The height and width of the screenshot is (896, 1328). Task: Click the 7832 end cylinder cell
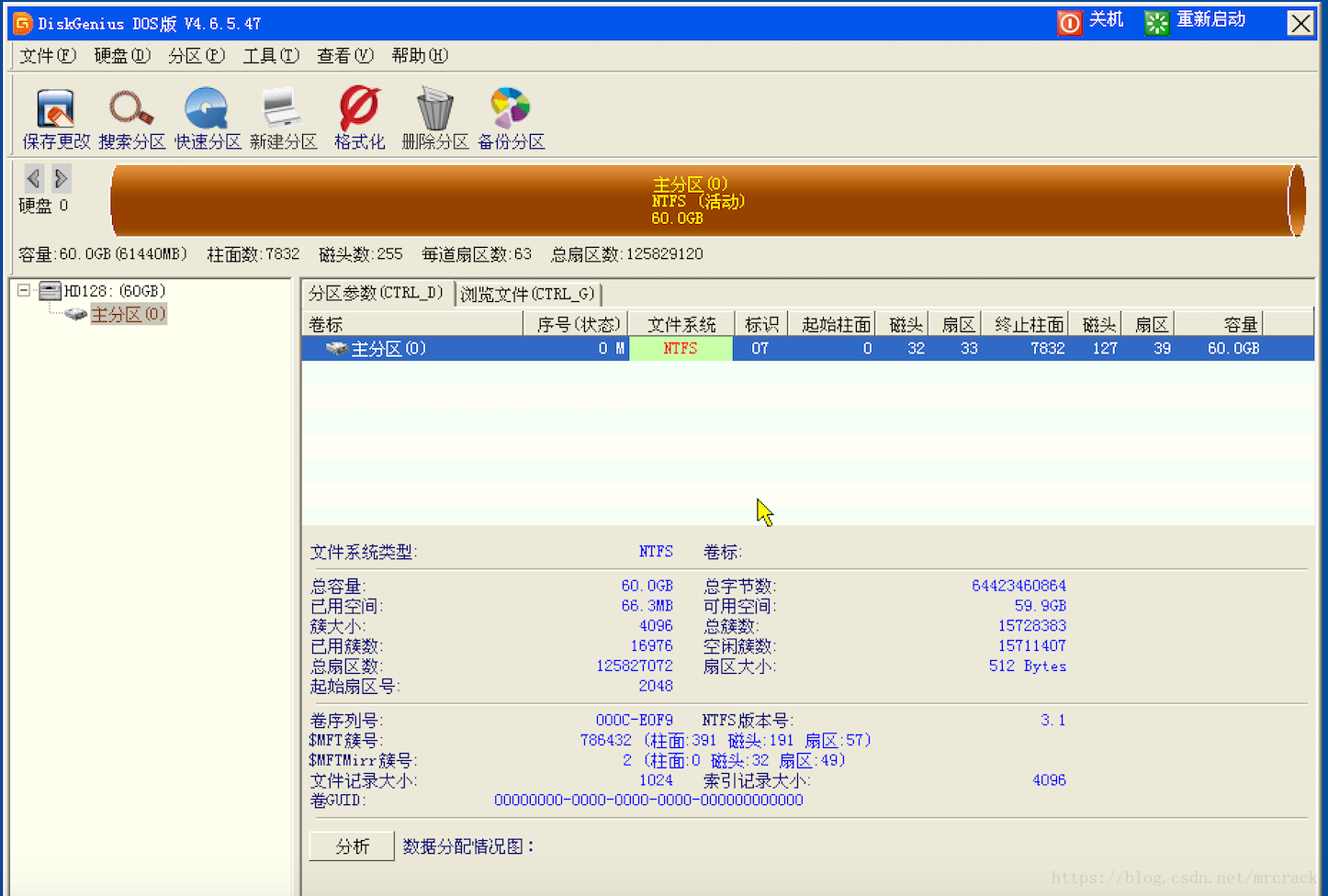click(x=1048, y=349)
